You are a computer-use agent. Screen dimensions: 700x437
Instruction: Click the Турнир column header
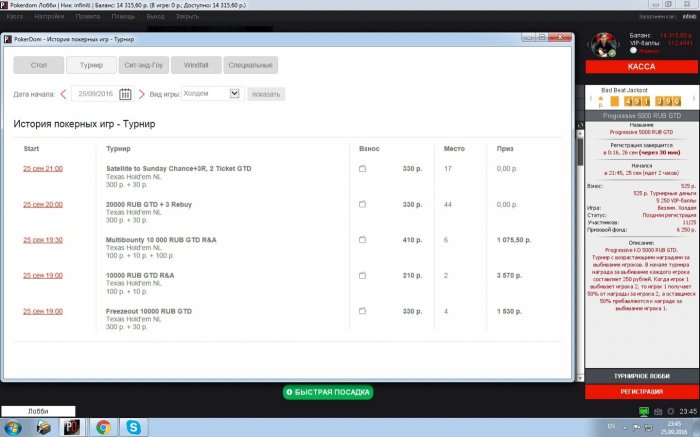point(118,149)
